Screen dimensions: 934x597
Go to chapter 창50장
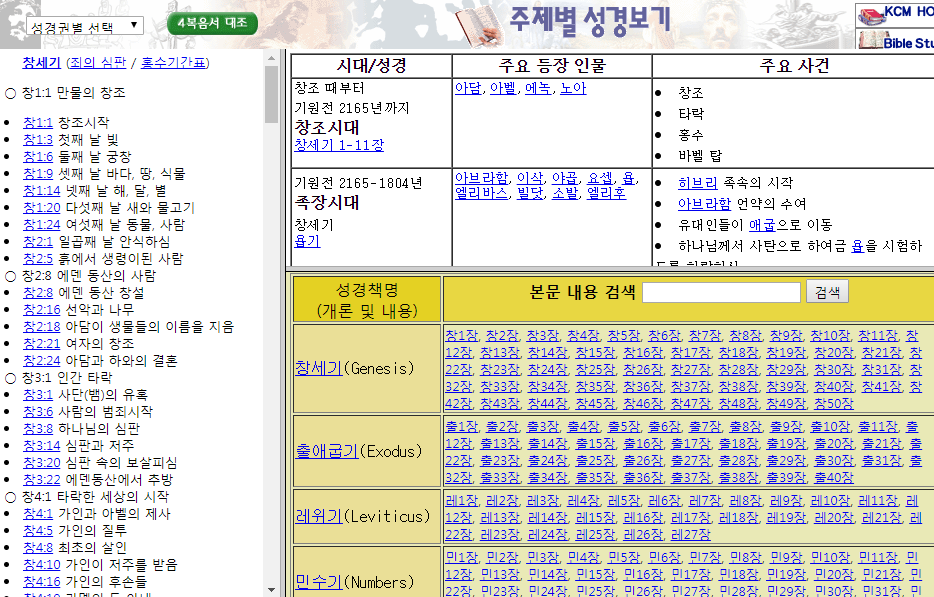tap(833, 403)
